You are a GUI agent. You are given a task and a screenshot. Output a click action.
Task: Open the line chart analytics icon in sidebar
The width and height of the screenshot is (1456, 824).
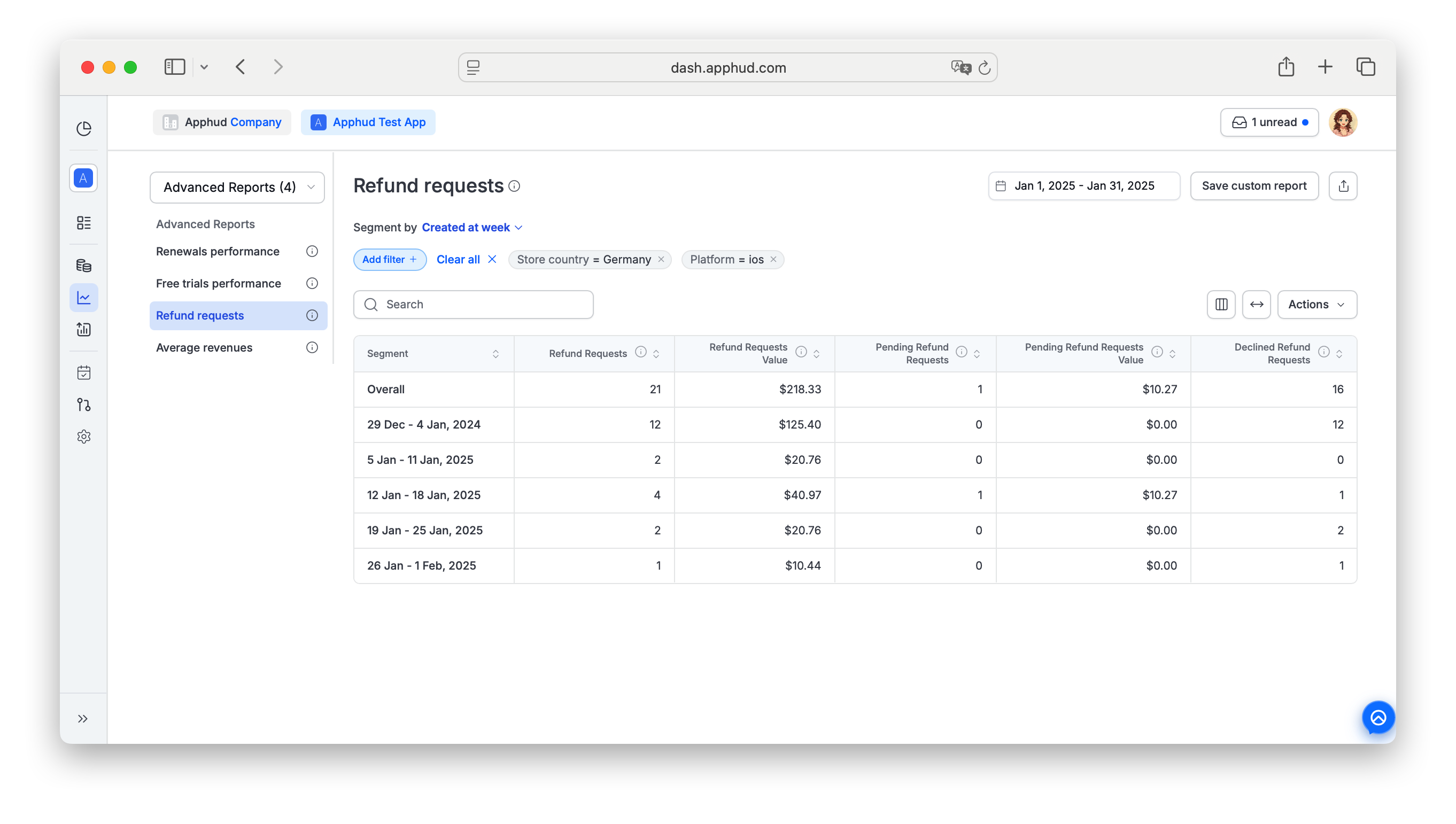click(84, 298)
